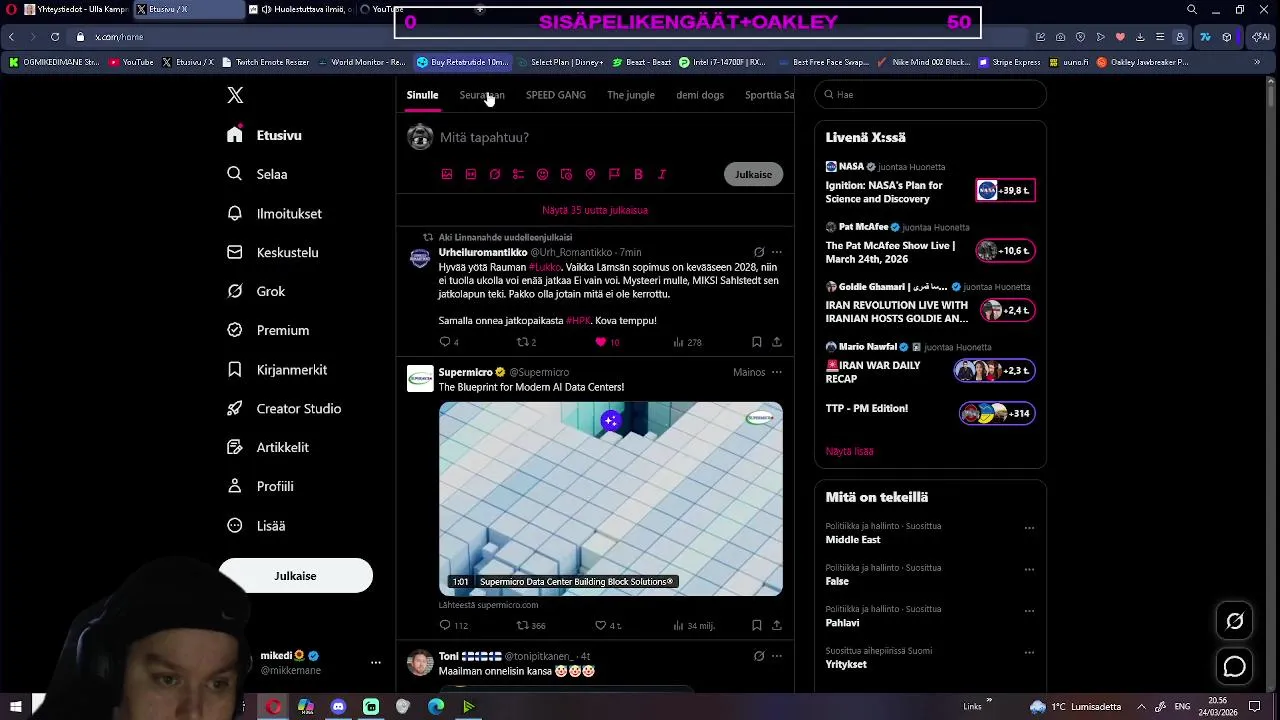Open more options on Urheiluromantikko post
This screenshot has height=720, width=1280.
tap(776, 252)
